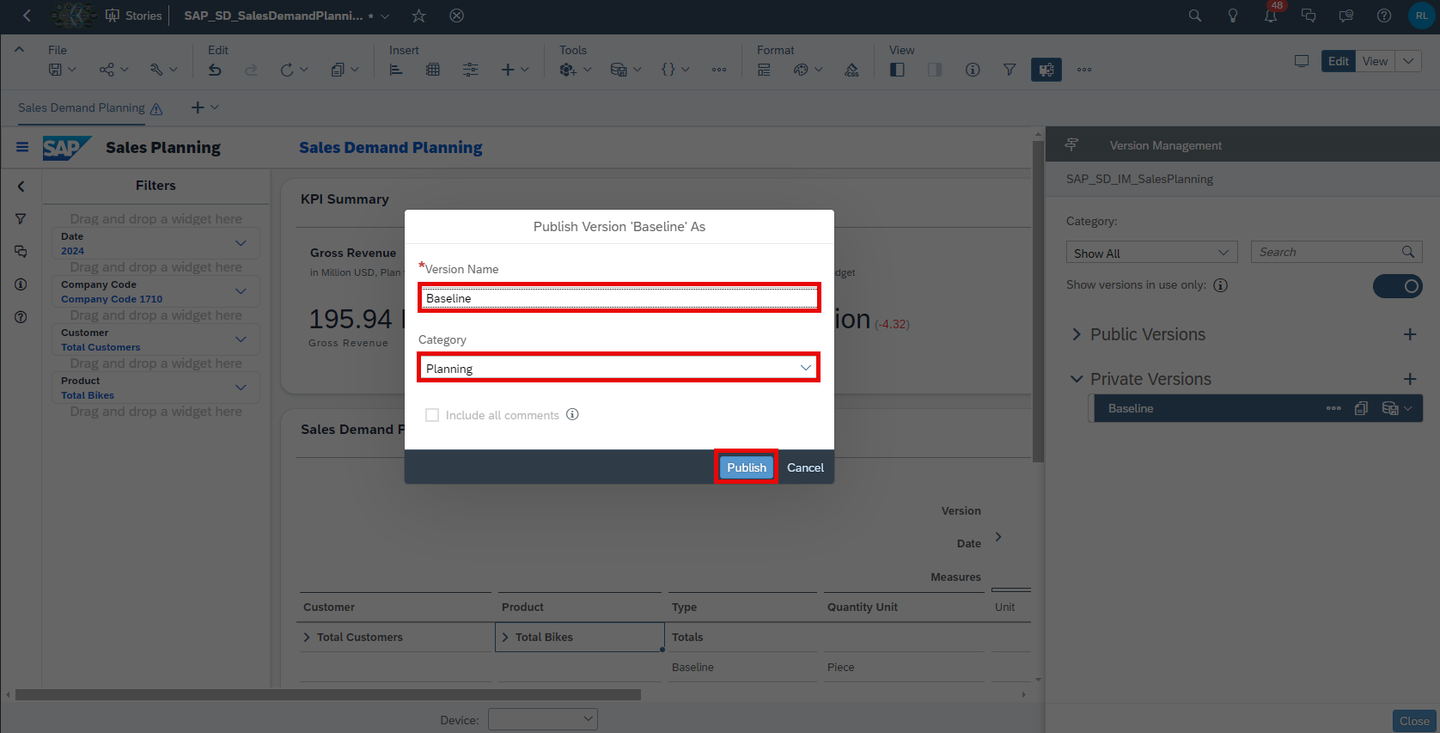The width and height of the screenshot is (1440, 733).
Task: Insert a table using the grid icon
Action: click(x=433, y=70)
